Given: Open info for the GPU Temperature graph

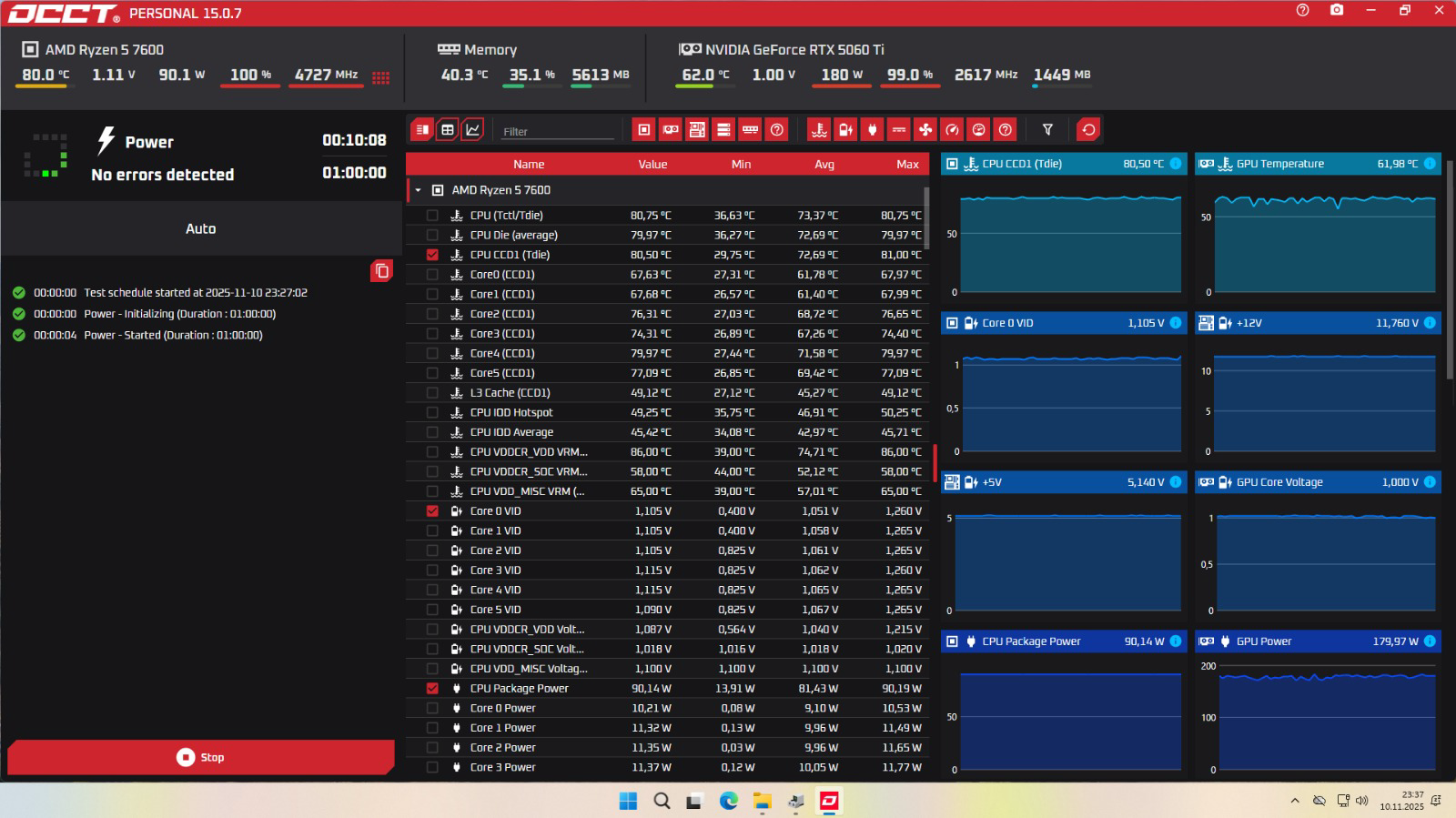Looking at the screenshot, I should [1430, 164].
